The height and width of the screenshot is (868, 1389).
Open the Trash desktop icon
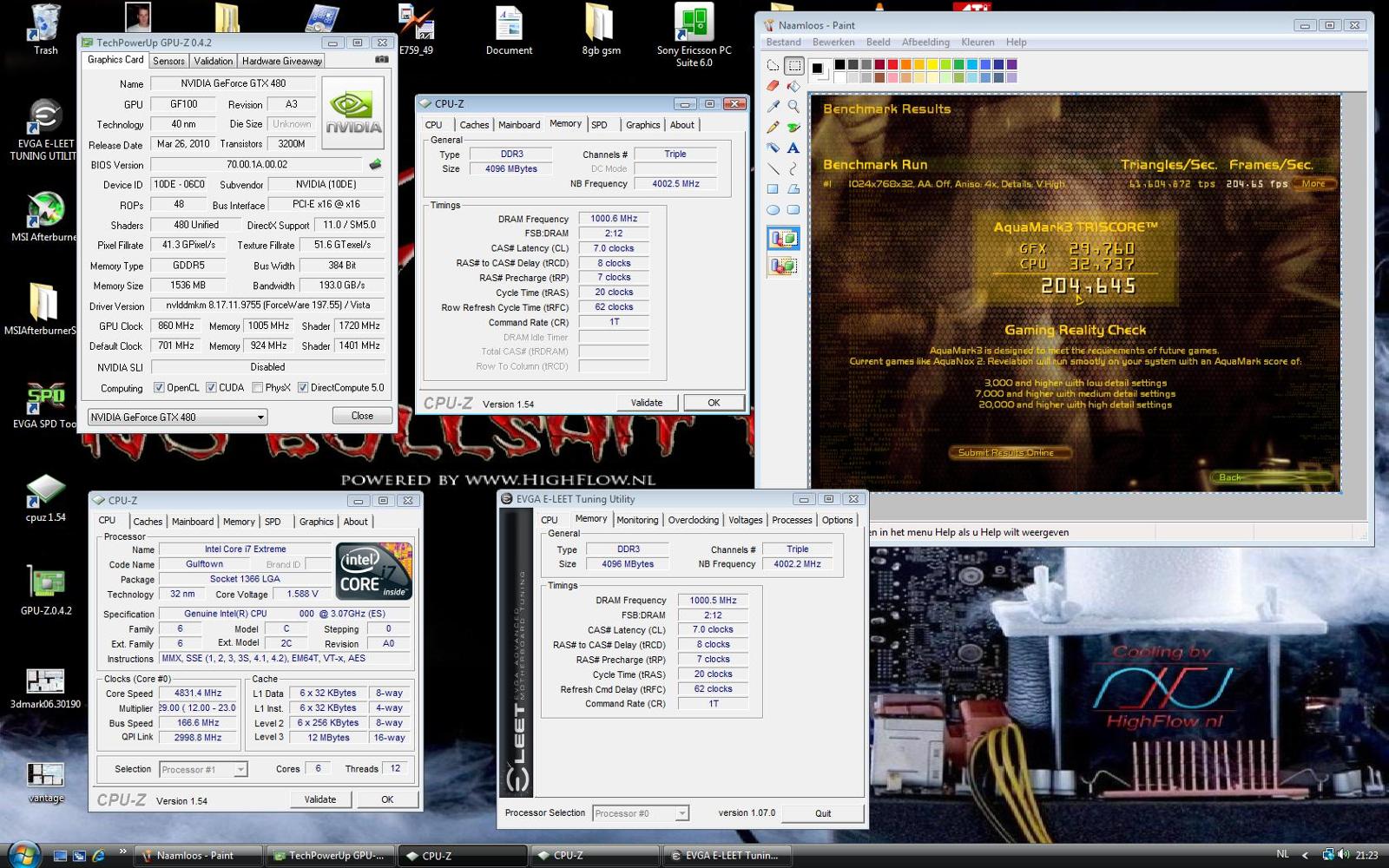pos(45,30)
